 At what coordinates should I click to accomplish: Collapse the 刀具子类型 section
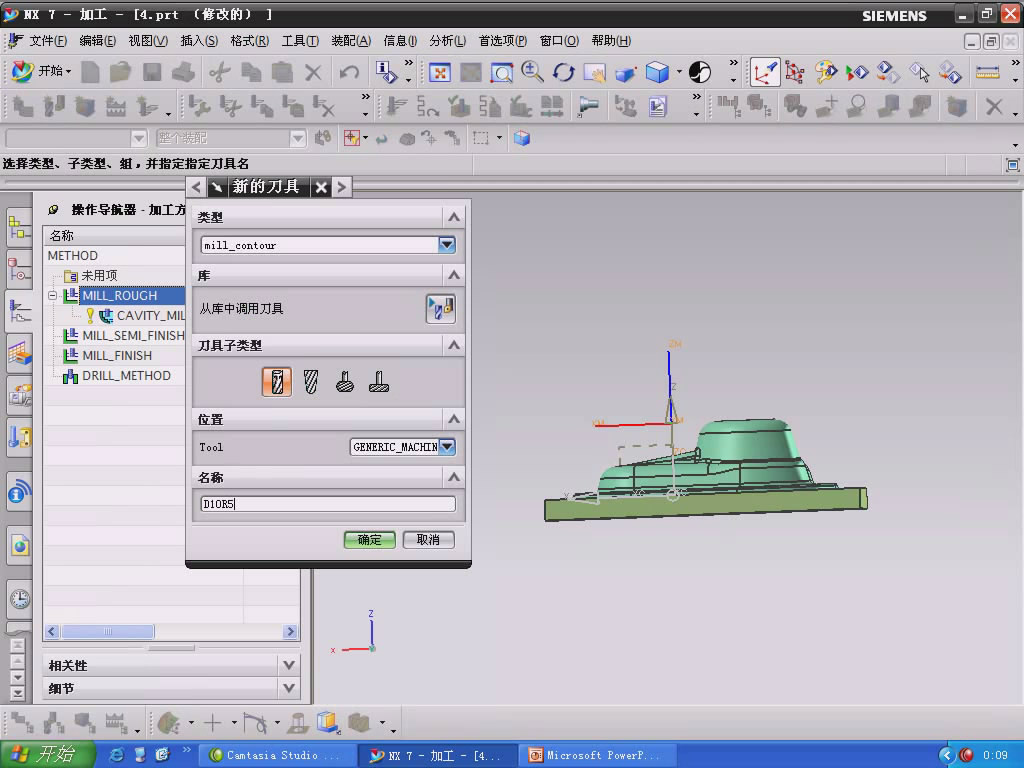pos(454,345)
